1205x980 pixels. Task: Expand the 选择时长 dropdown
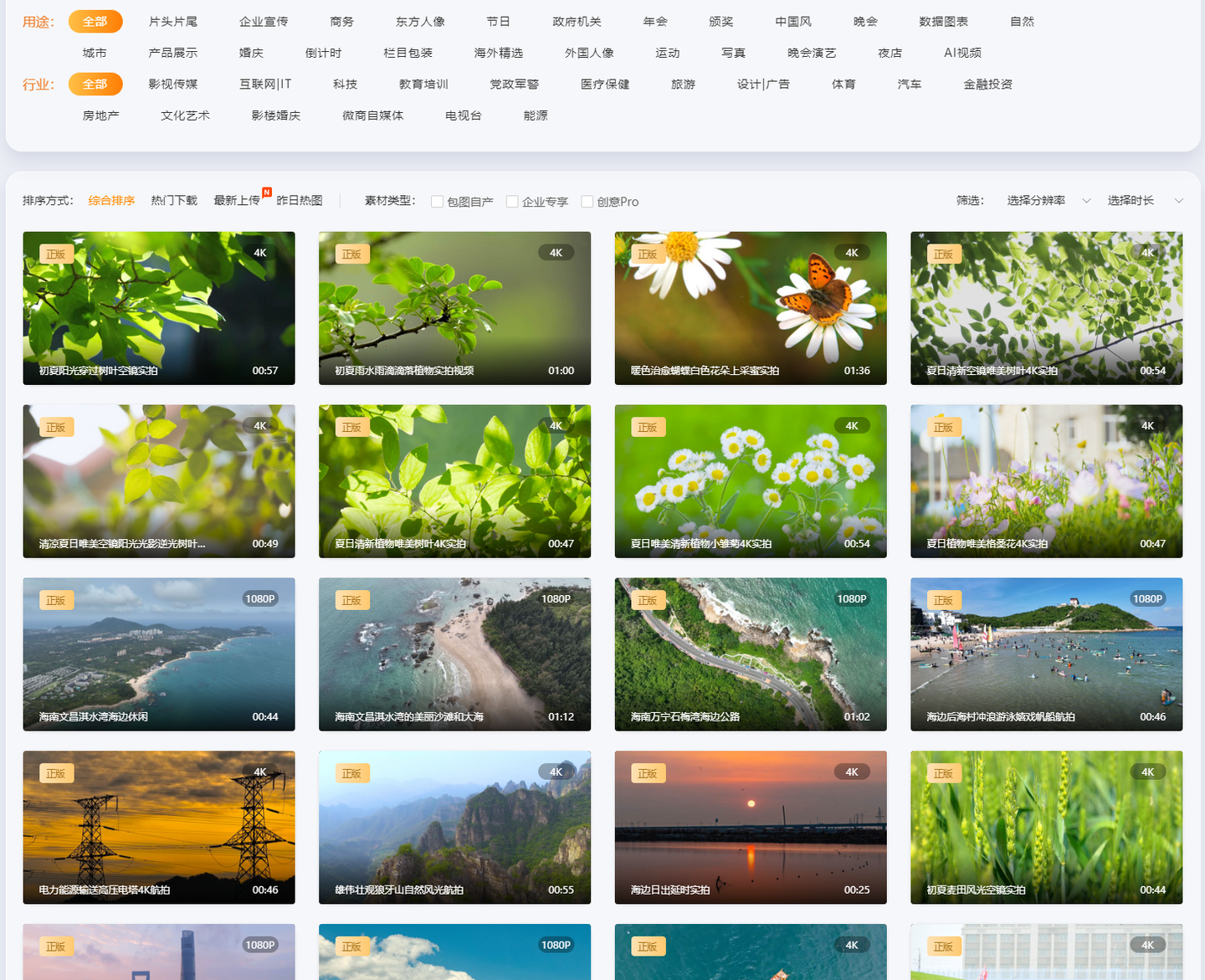(x=1145, y=201)
